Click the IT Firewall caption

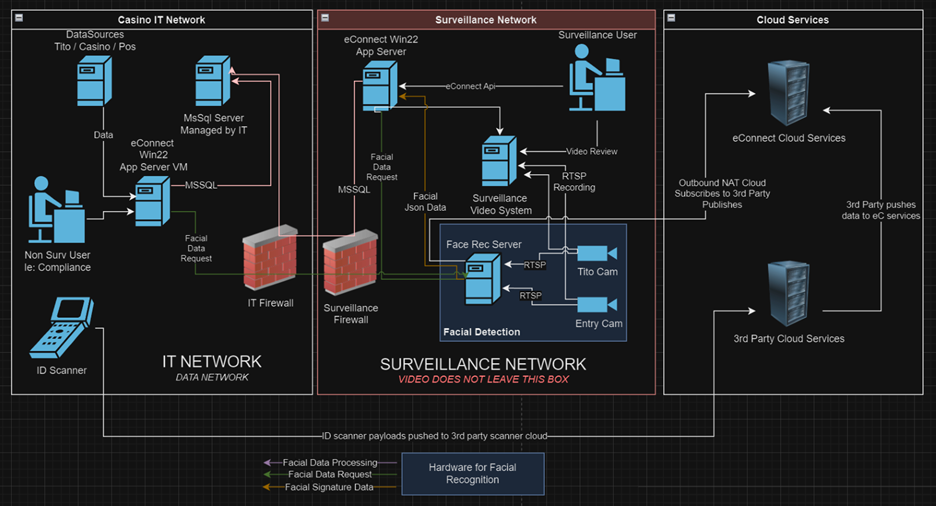(x=270, y=303)
